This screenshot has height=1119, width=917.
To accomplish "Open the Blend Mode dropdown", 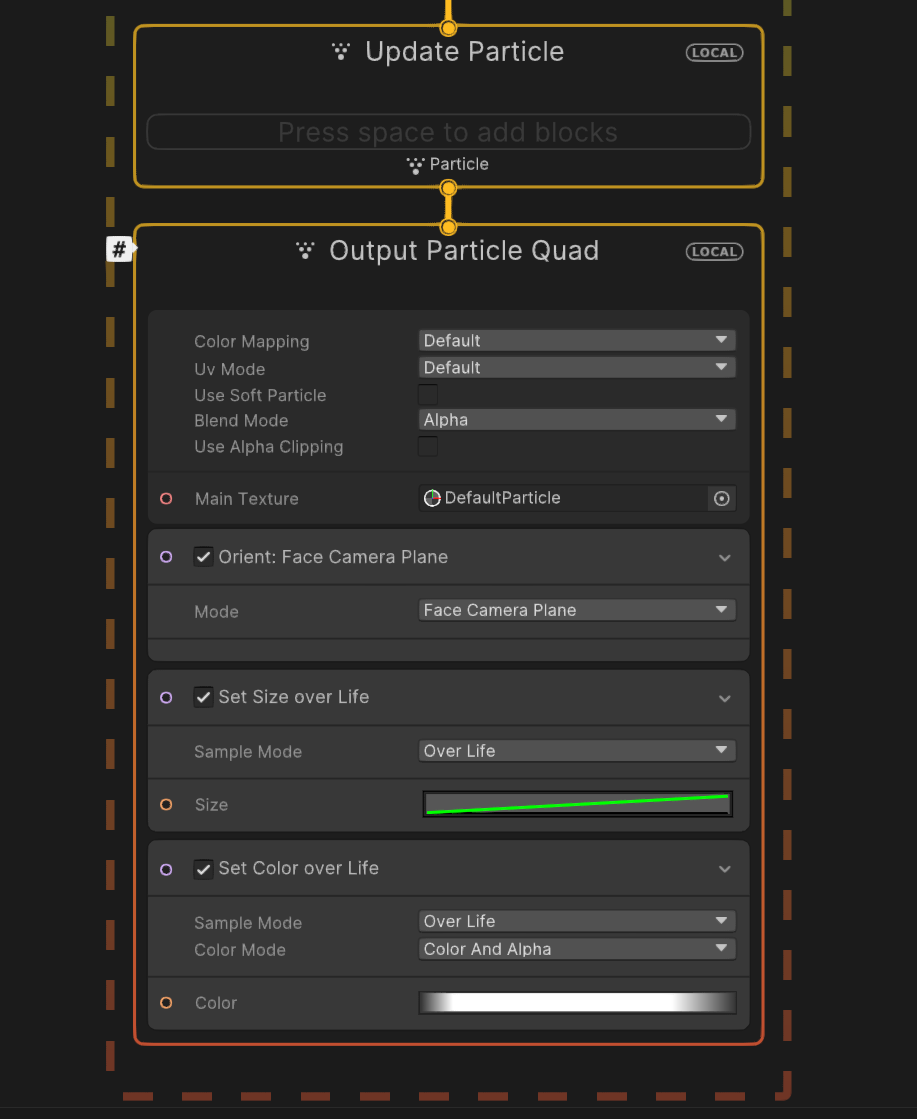I will point(577,420).
